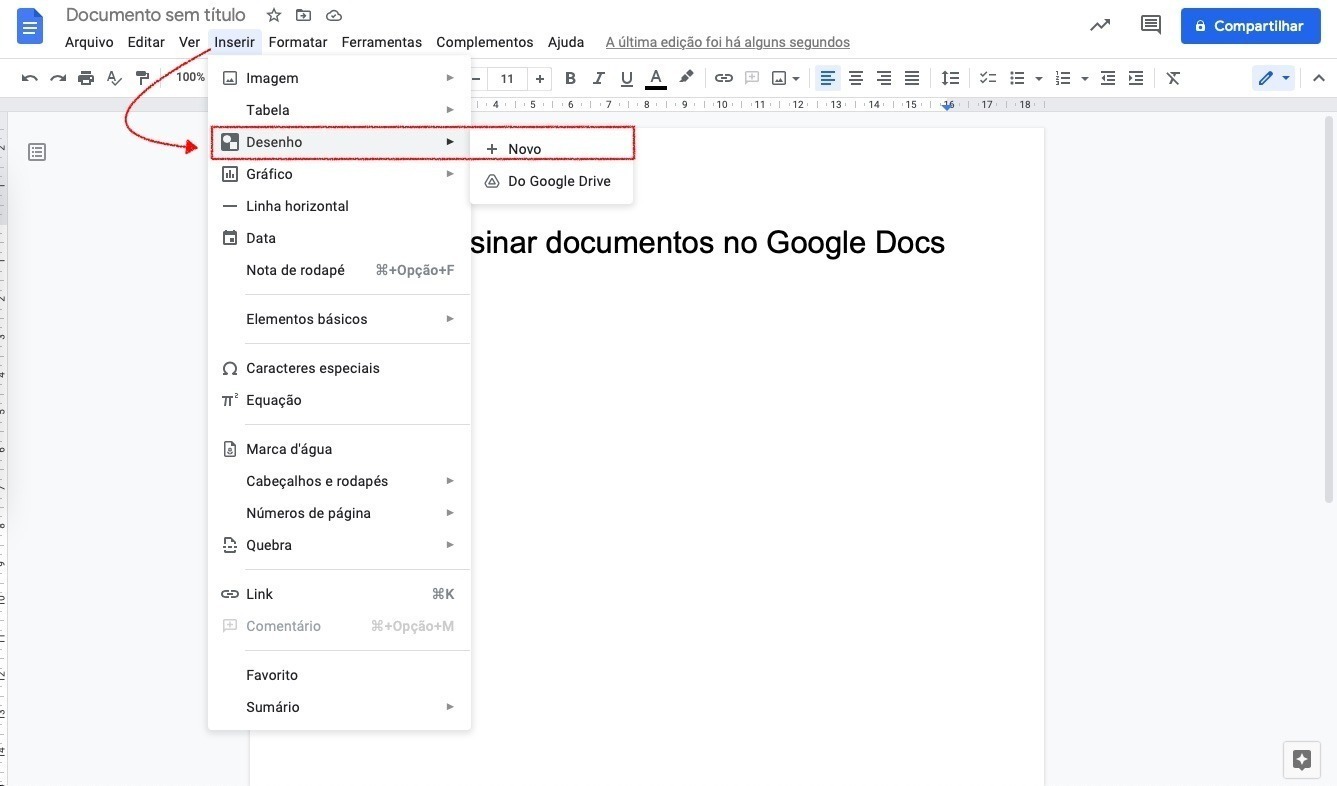Open numbered list style dropdown arrow
Screen dimensions: 1337x786
coord(1085,78)
